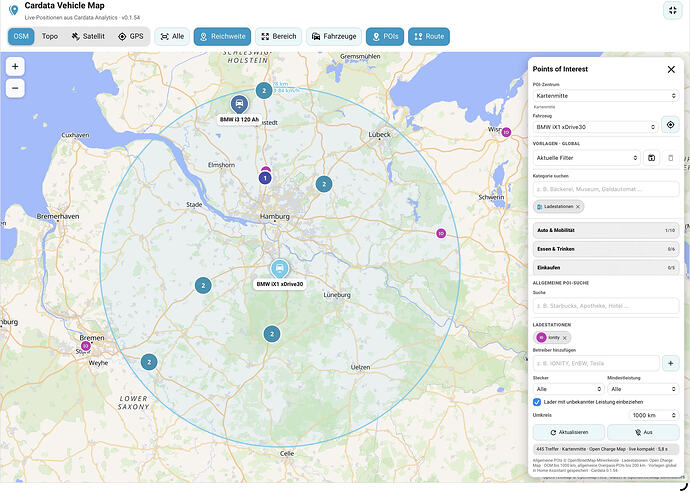Close the Points of Interest panel
The width and height of the screenshot is (690, 493).
click(x=671, y=70)
